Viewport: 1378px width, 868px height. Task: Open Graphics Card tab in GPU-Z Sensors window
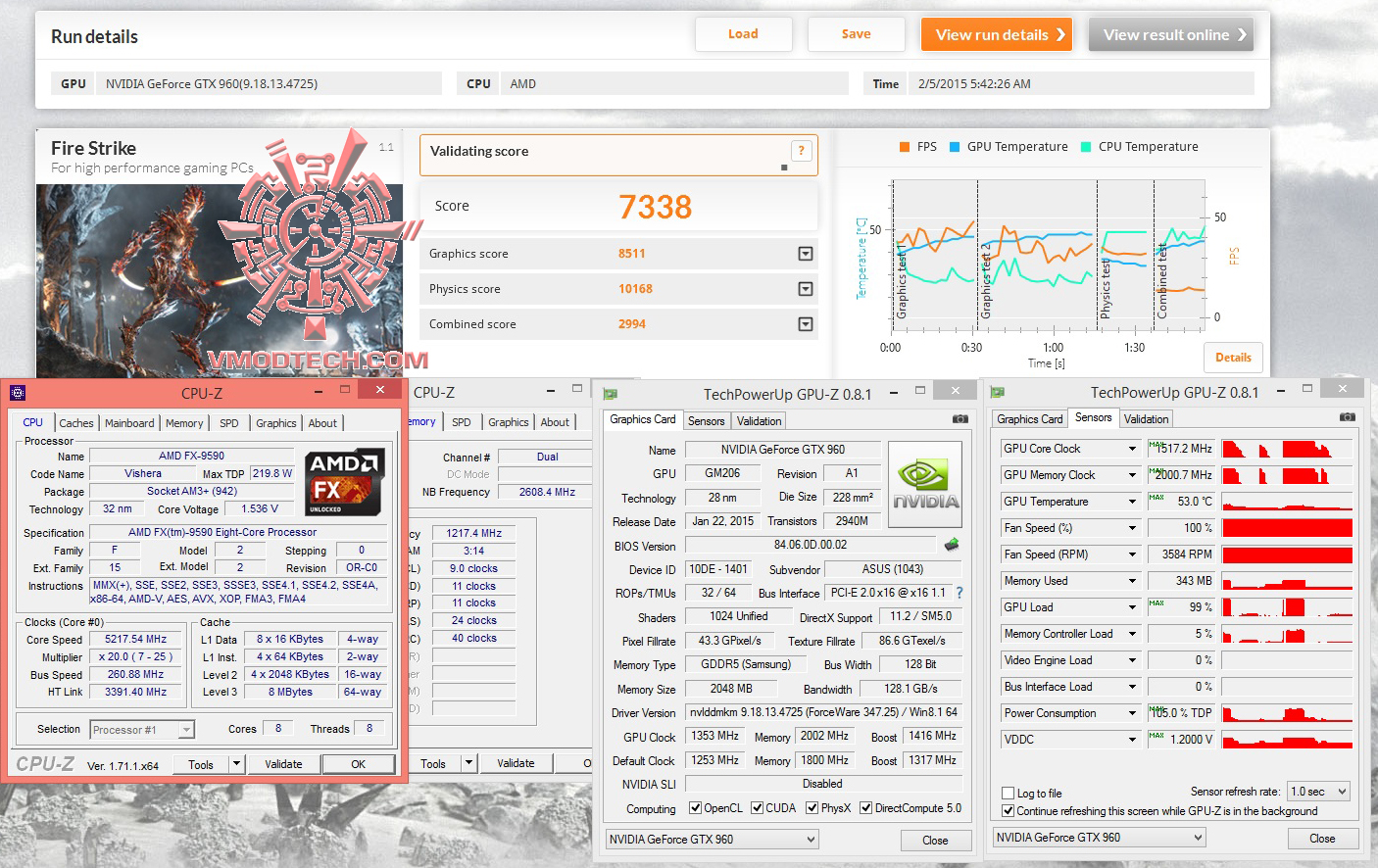1029,419
